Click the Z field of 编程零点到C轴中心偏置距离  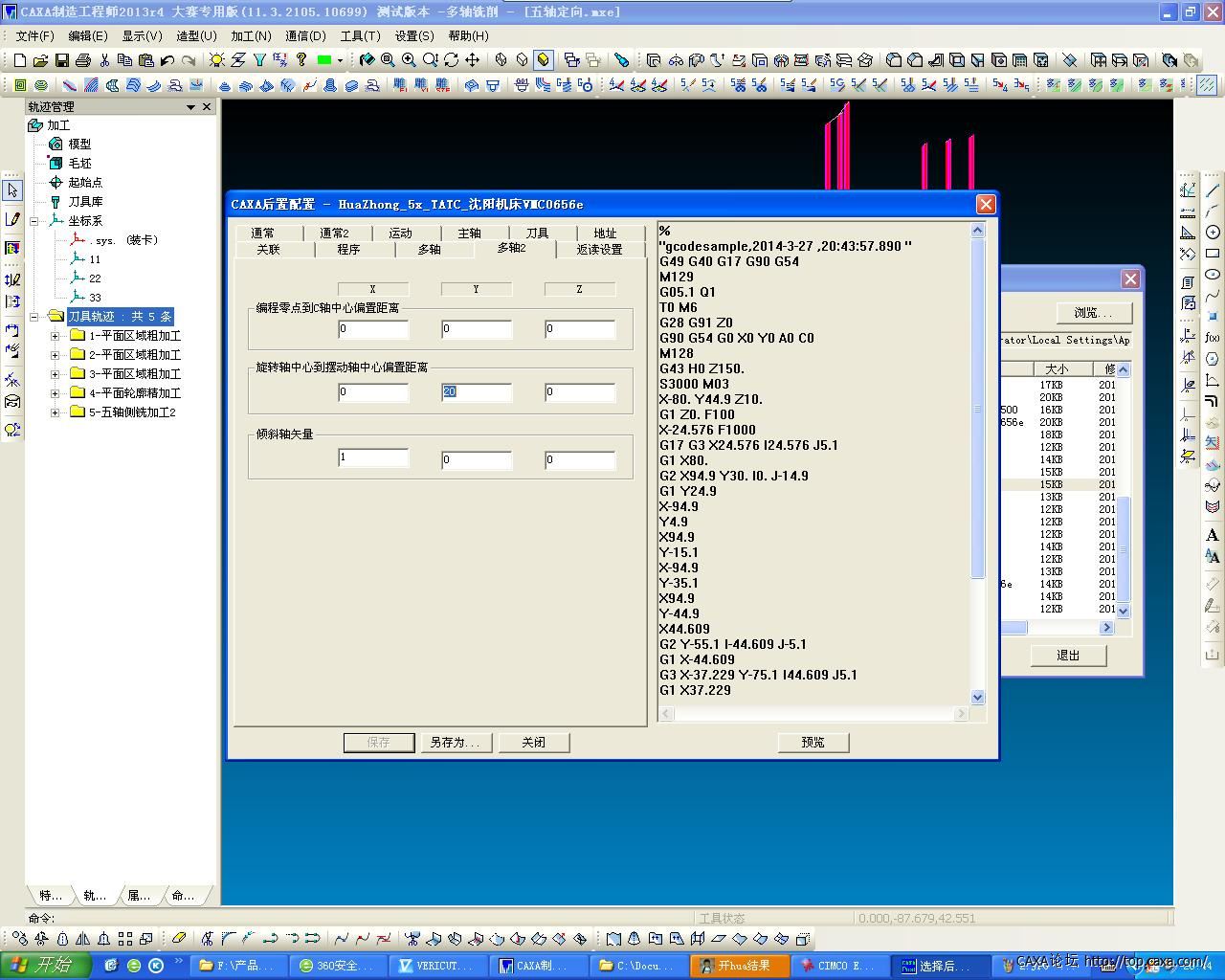(x=580, y=329)
